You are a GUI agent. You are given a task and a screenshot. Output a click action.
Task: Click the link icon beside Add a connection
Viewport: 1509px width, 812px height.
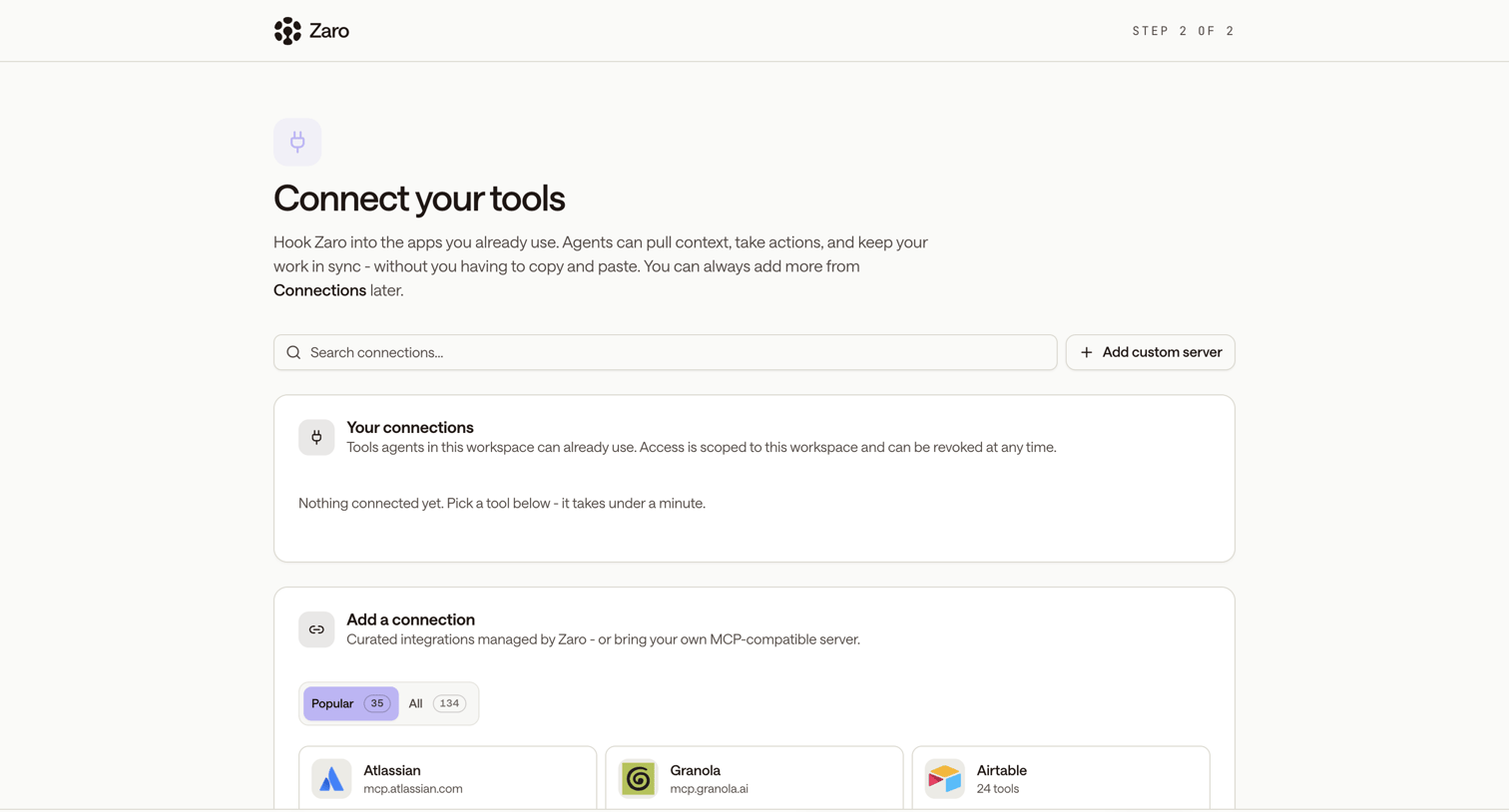[316, 629]
